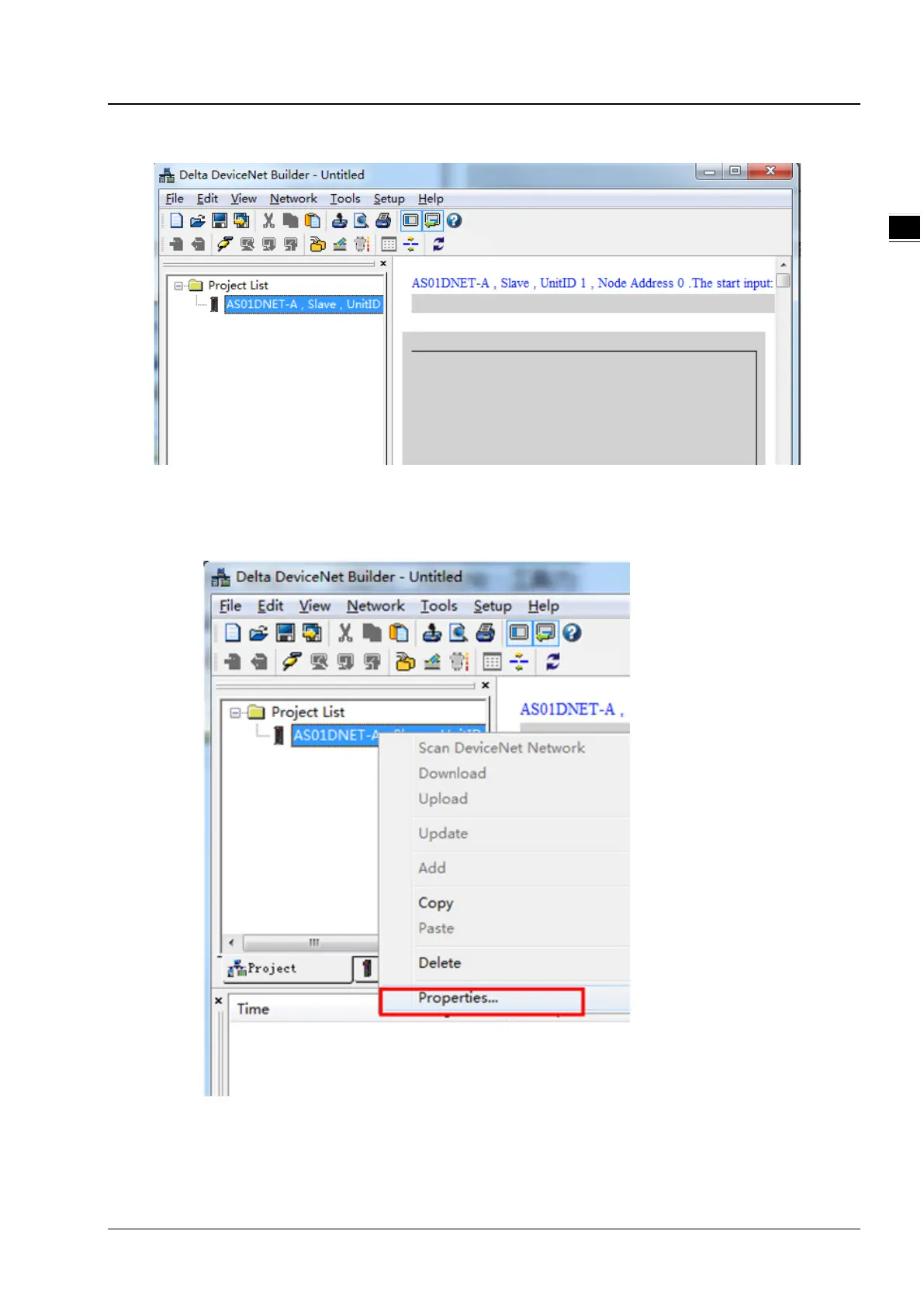
Task: Click Save floppy icon in lower window
Action: coord(286,633)
